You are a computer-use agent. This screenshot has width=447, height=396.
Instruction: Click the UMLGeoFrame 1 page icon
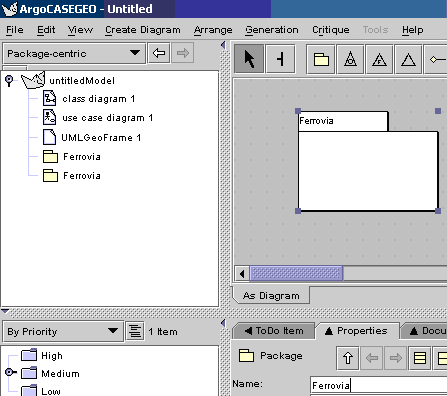[x=49, y=137]
